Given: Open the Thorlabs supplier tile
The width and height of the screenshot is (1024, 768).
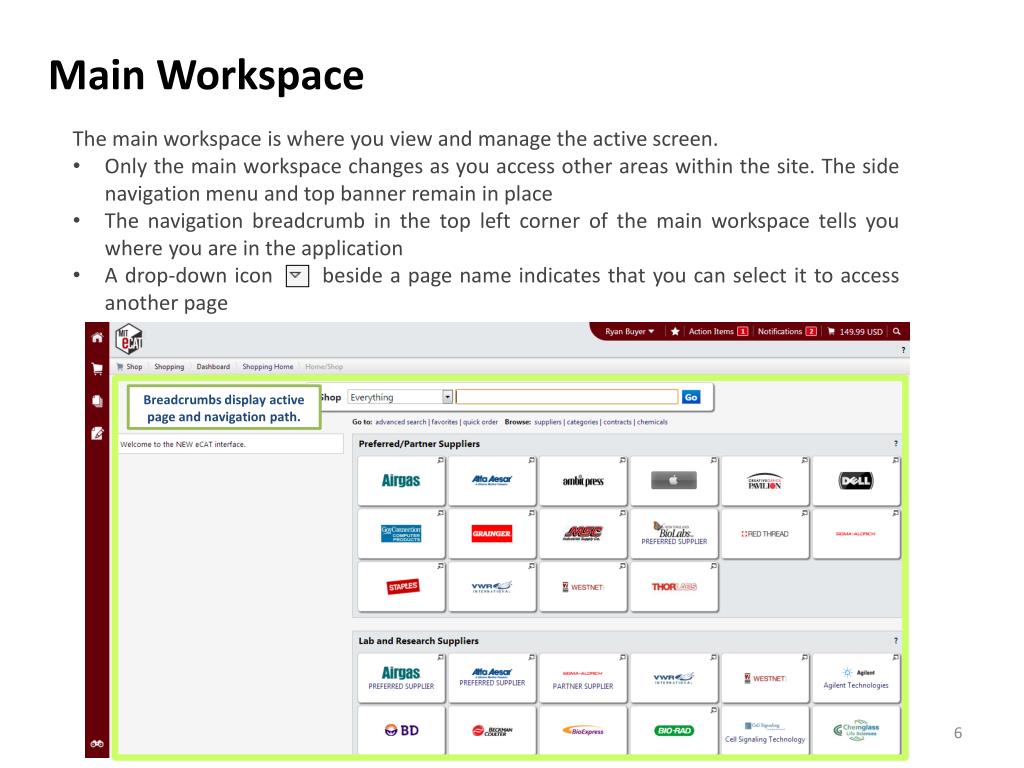Looking at the screenshot, I should coord(674,586).
